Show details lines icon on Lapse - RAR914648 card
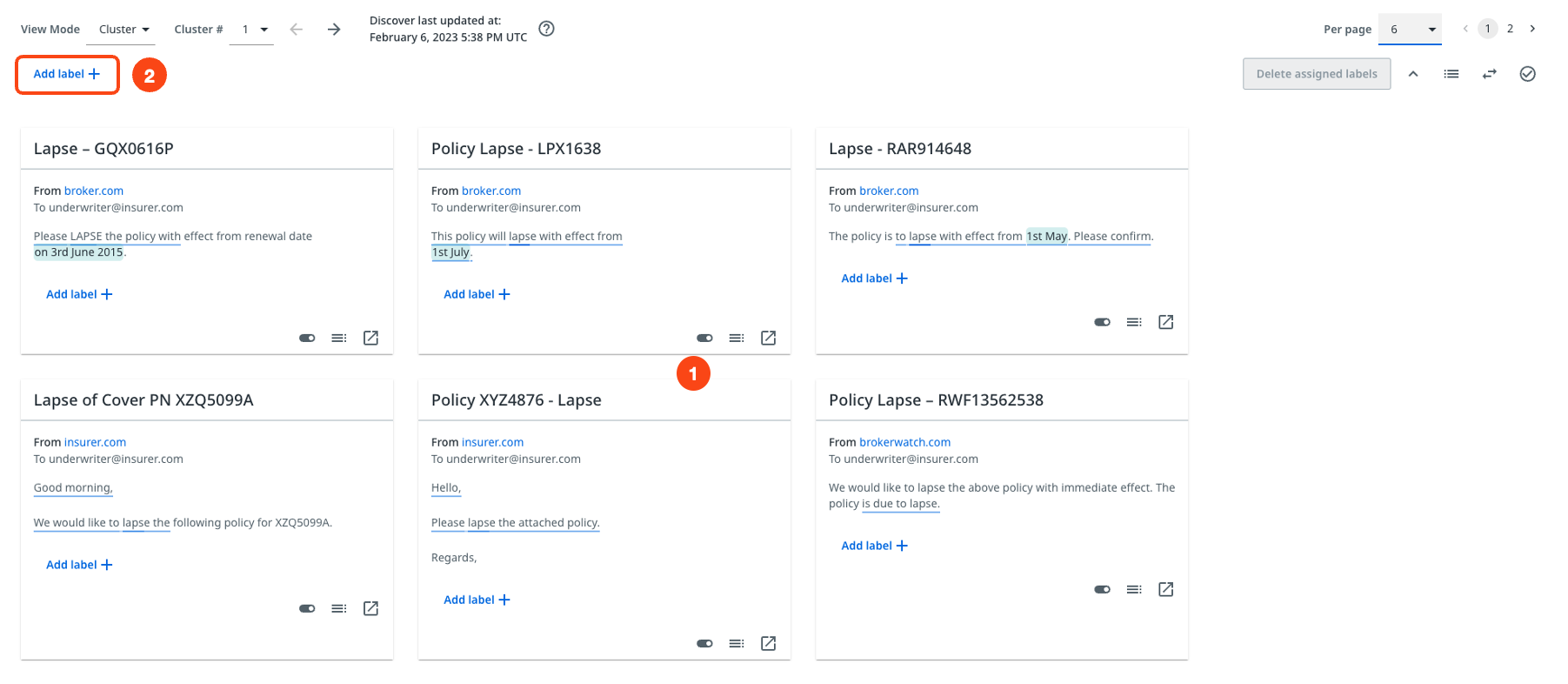This screenshot has width=1568, height=684. [x=1134, y=322]
